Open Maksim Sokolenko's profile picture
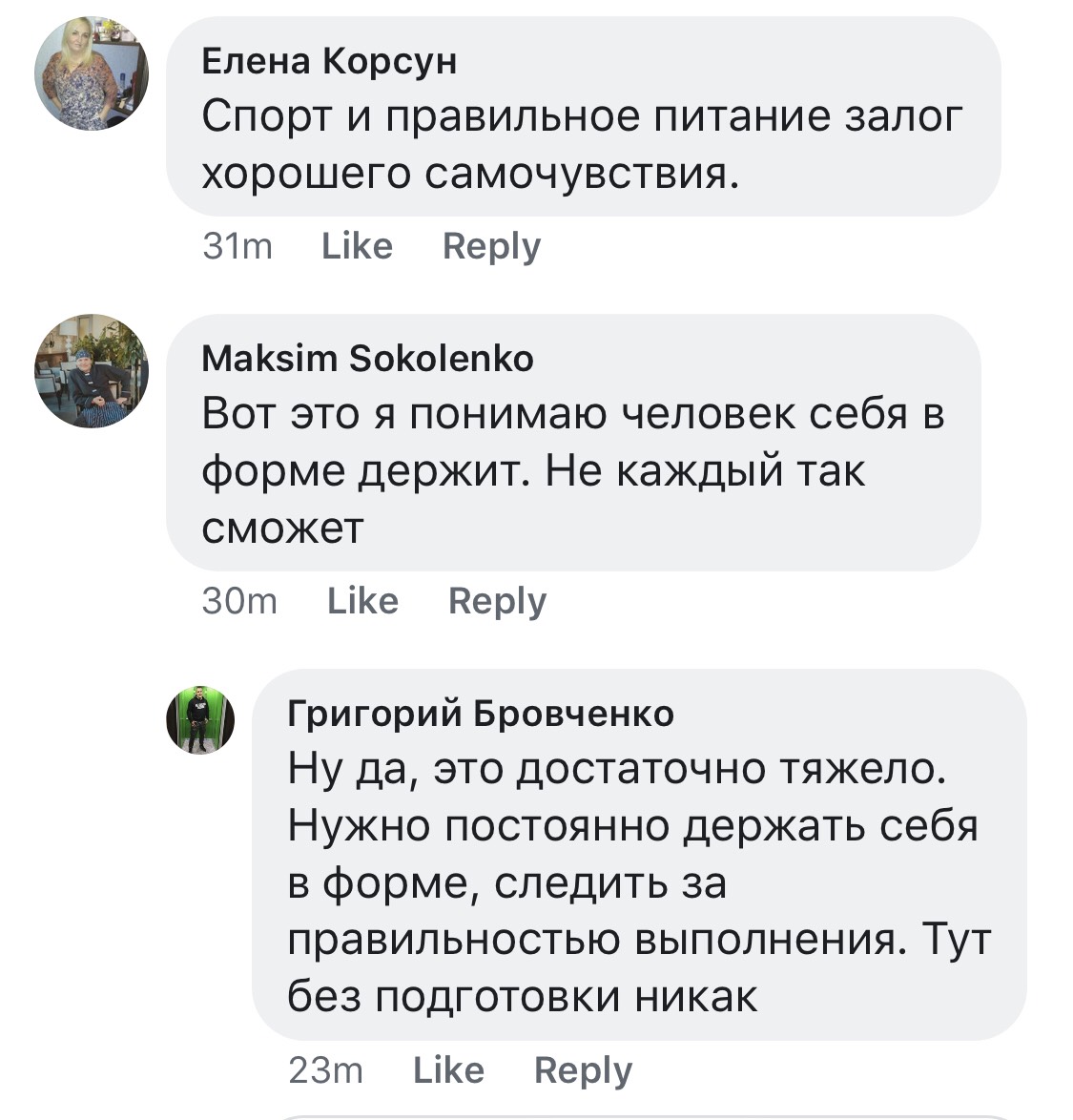Screen dimensions: 1073x1120 click(x=92, y=370)
